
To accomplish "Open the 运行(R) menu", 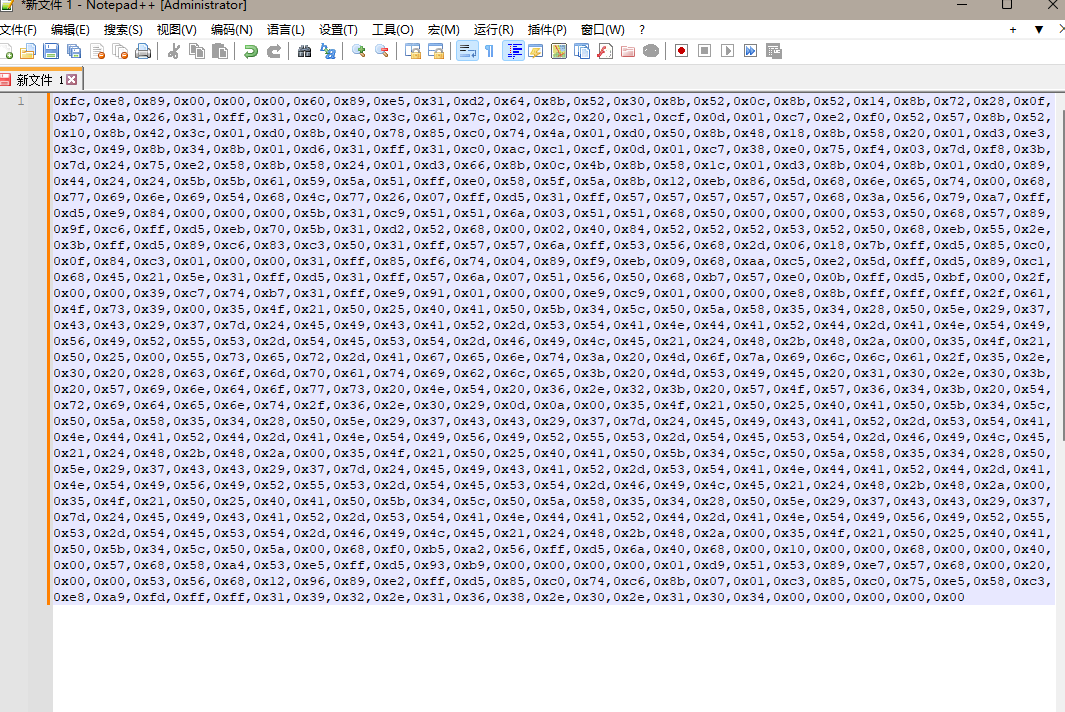I will pos(494,30).
